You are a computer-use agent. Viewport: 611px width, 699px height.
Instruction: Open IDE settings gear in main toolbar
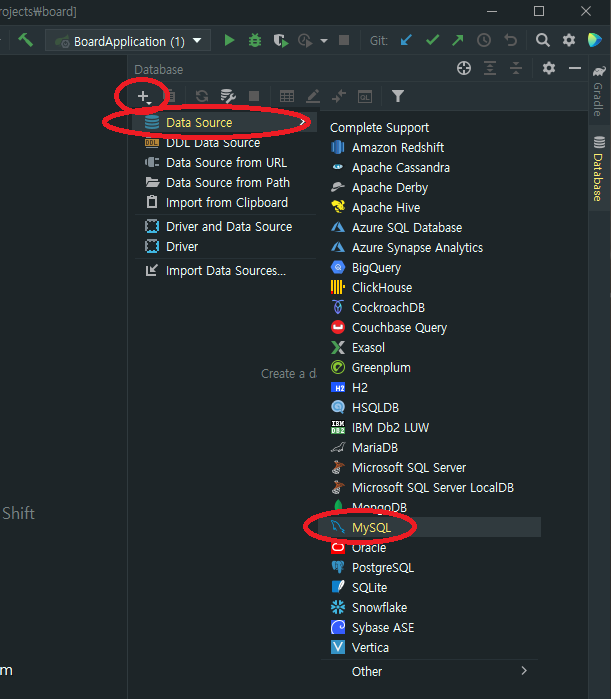click(569, 41)
